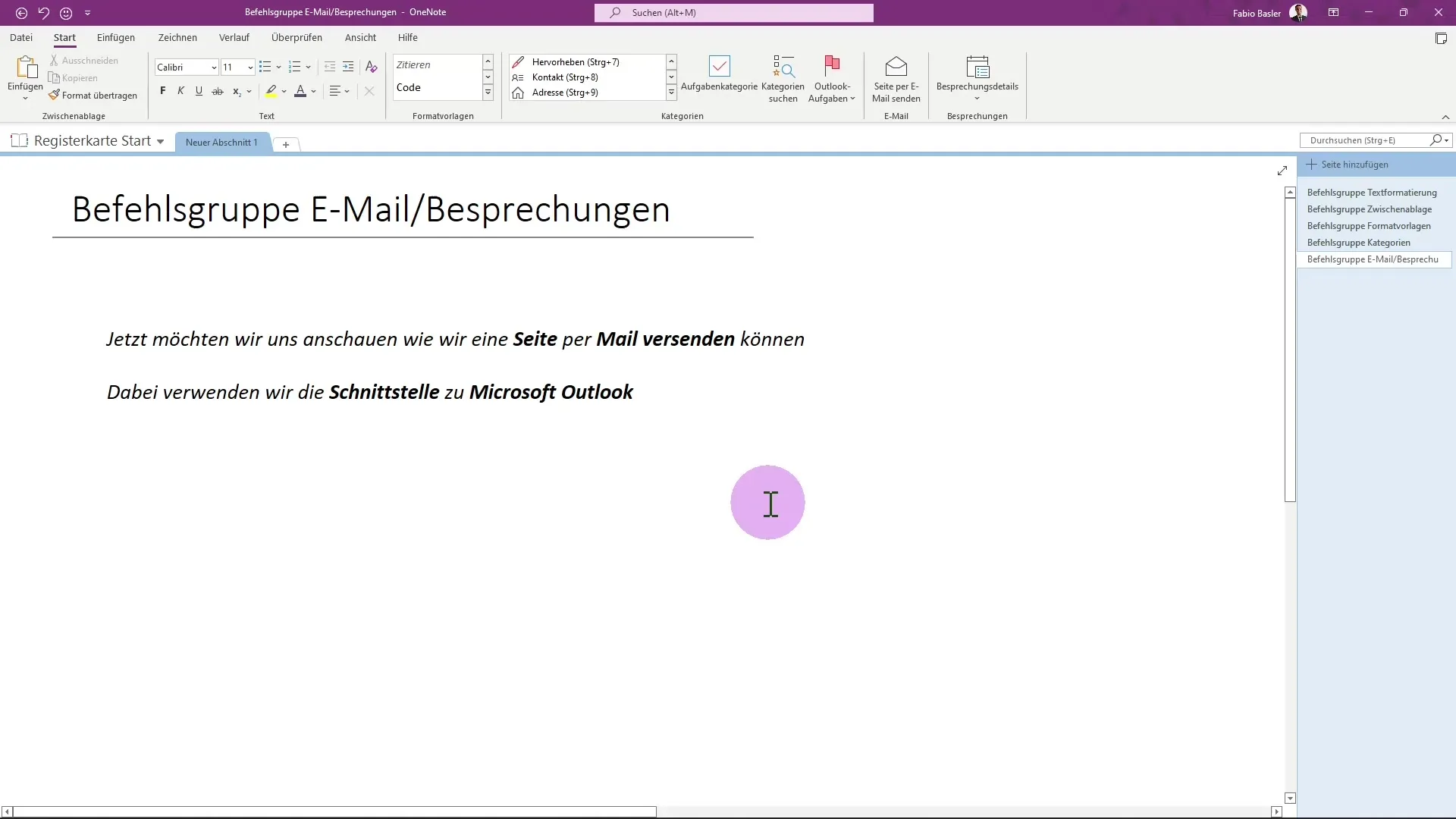Viewport: 1456px width, 819px height.
Task: Open the Hilfe ribbon tab
Action: click(408, 37)
